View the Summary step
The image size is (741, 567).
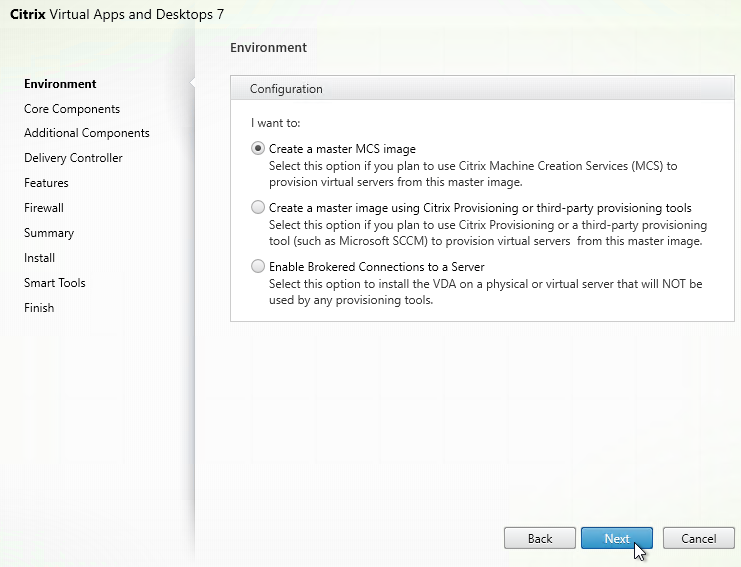coord(49,233)
